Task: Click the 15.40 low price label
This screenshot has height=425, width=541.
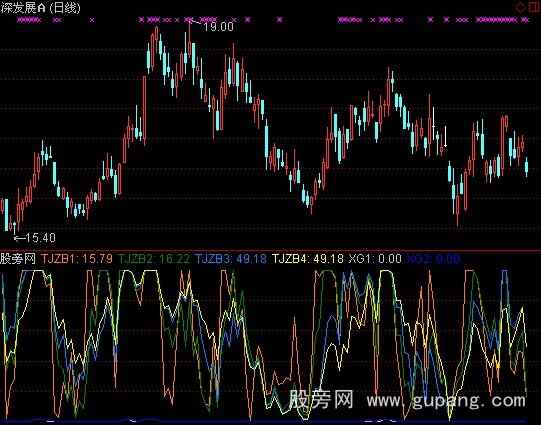Action: coord(40,238)
